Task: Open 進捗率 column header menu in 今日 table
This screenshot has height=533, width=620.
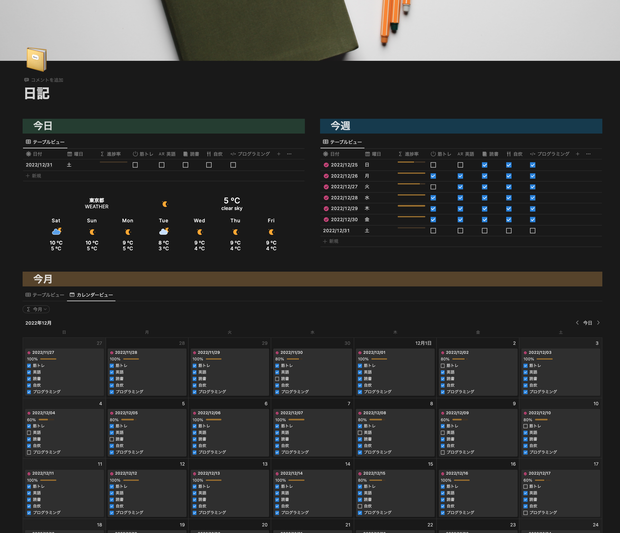Action: pos(111,154)
